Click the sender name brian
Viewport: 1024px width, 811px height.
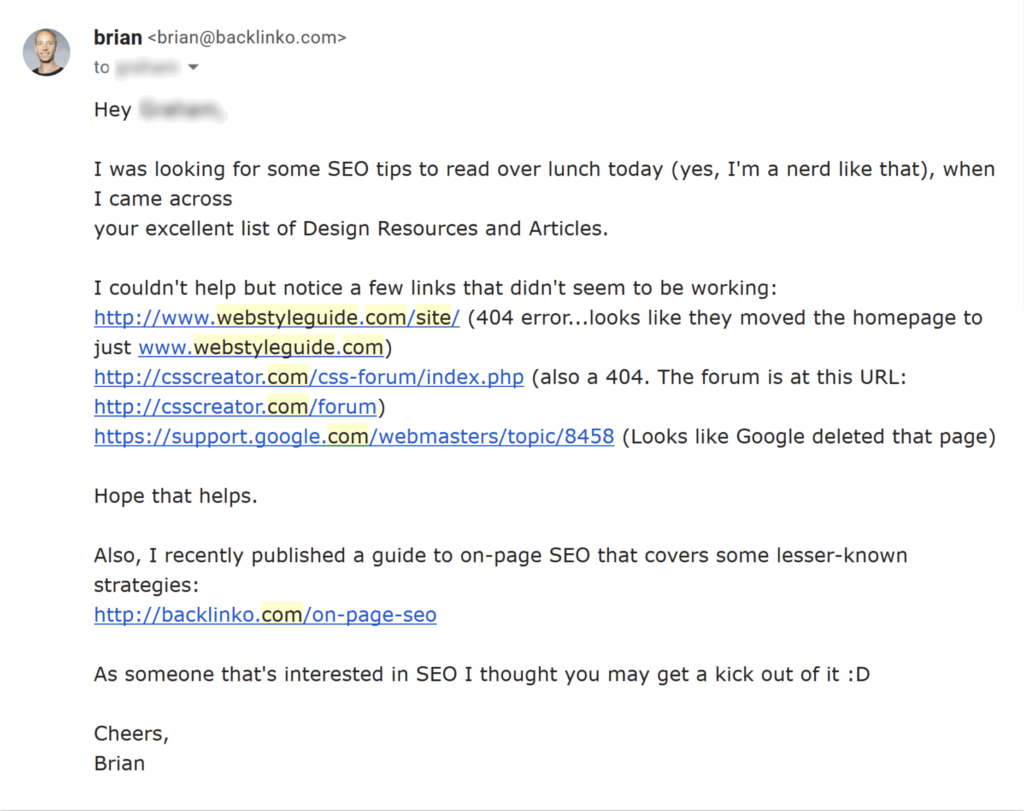117,38
